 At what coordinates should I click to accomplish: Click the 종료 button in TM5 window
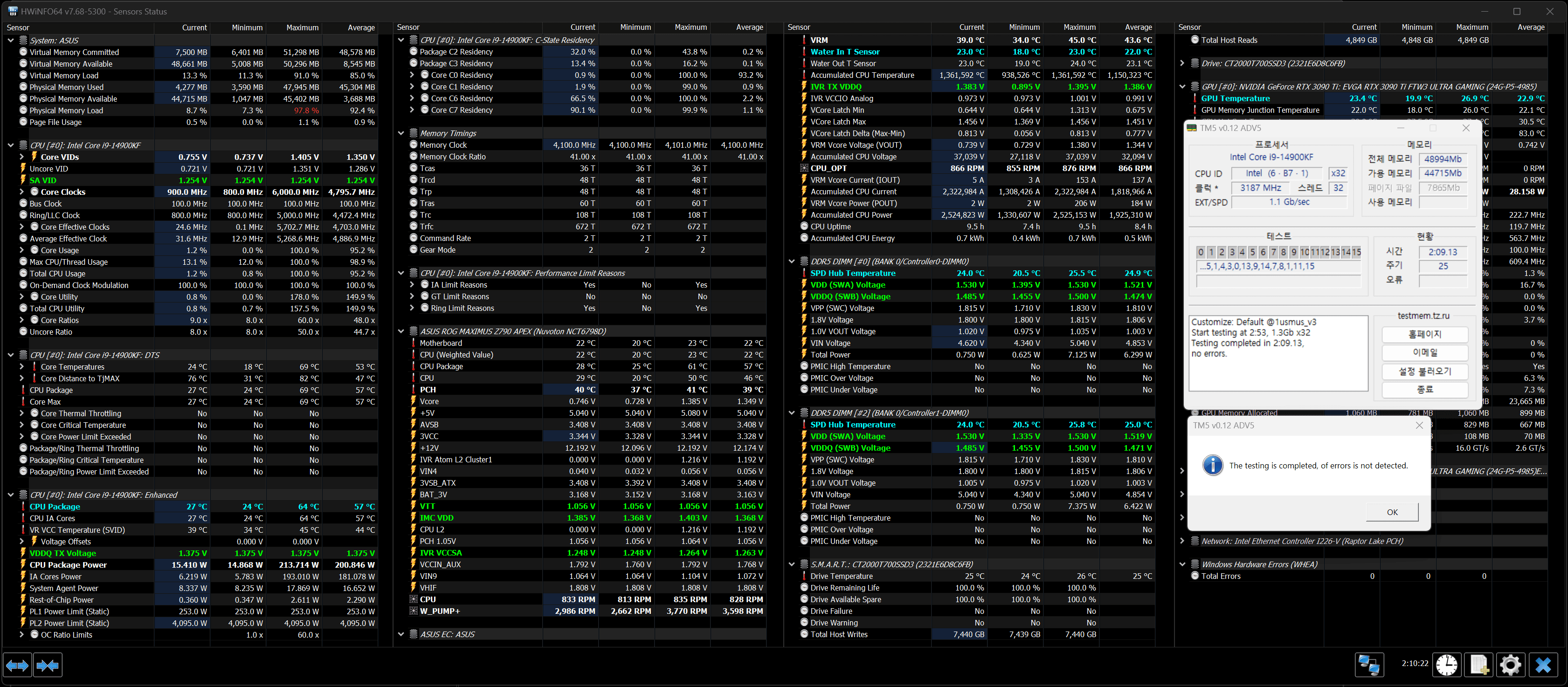point(1424,390)
